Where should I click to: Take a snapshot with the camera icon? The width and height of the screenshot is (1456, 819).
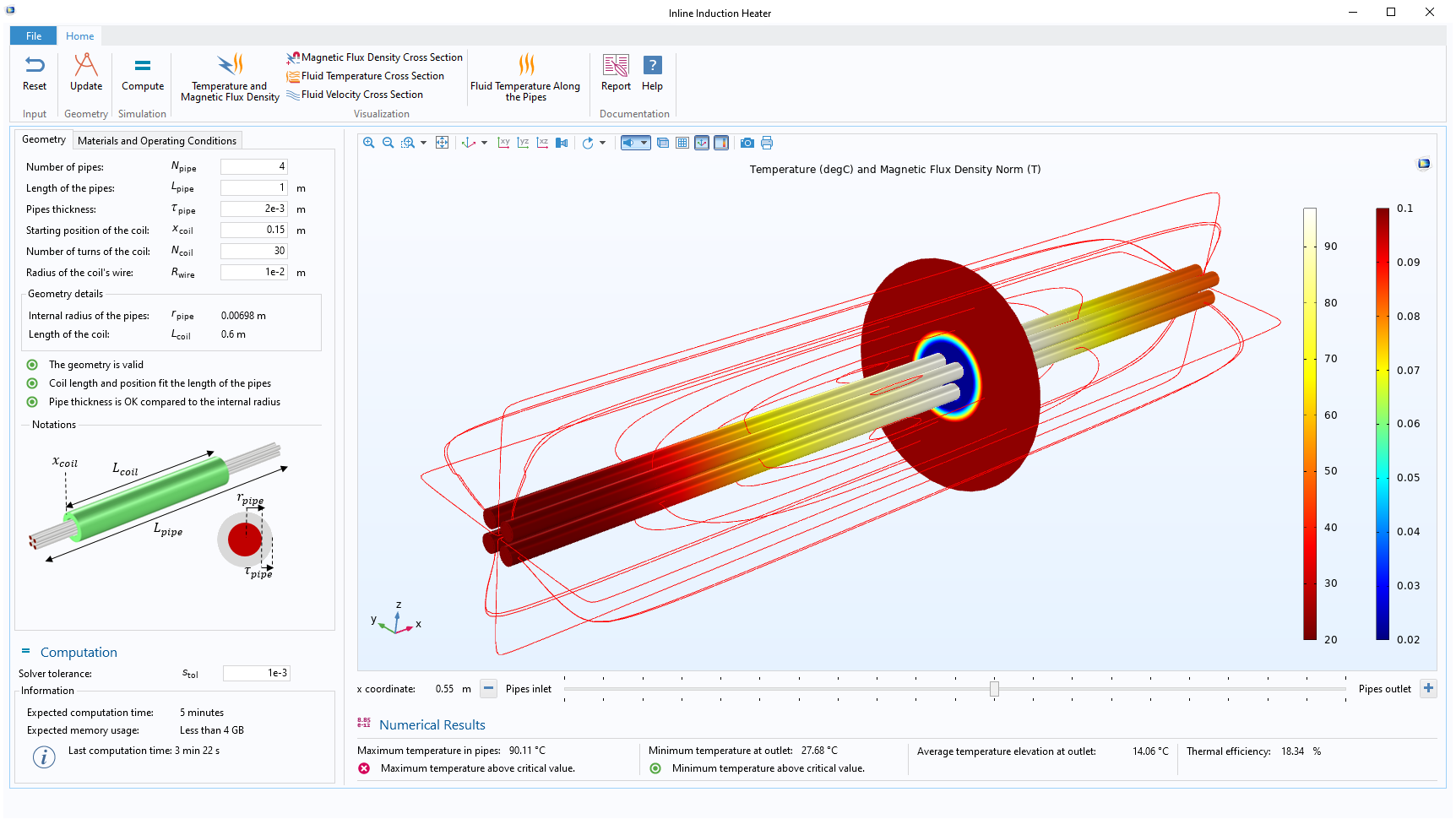tap(747, 143)
